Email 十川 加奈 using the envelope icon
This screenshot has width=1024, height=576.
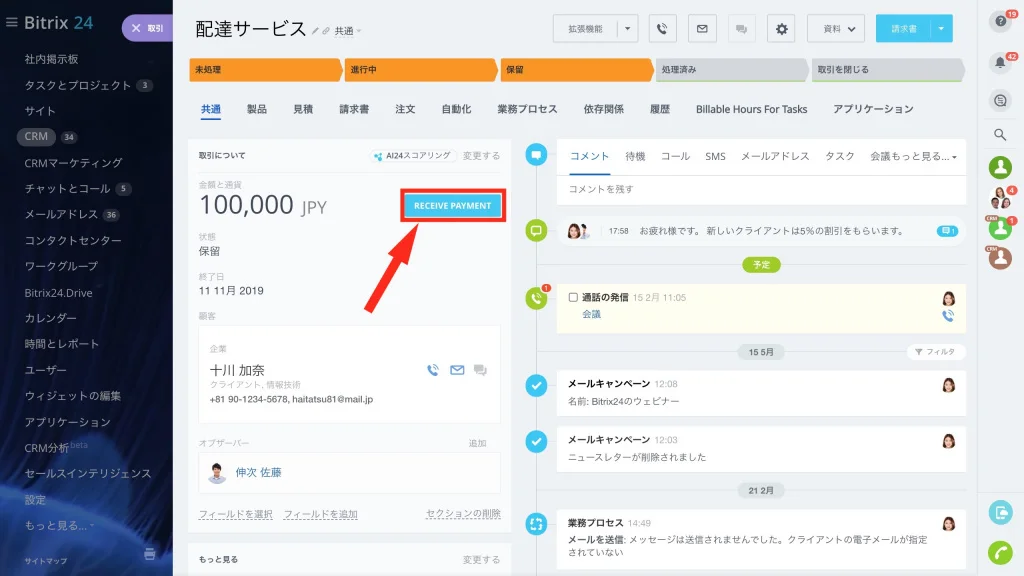click(x=457, y=370)
